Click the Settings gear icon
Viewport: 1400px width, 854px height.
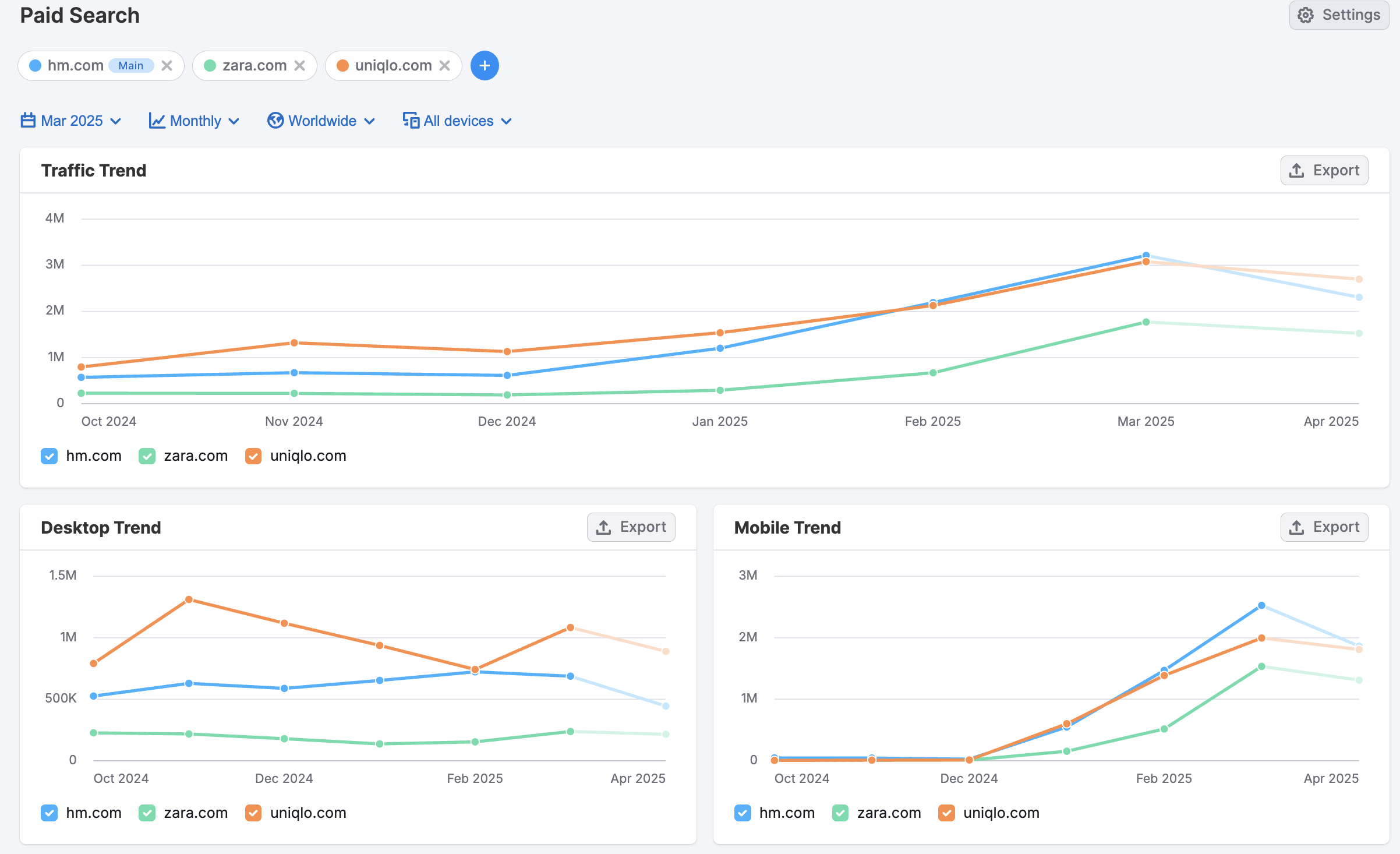[x=1306, y=15]
